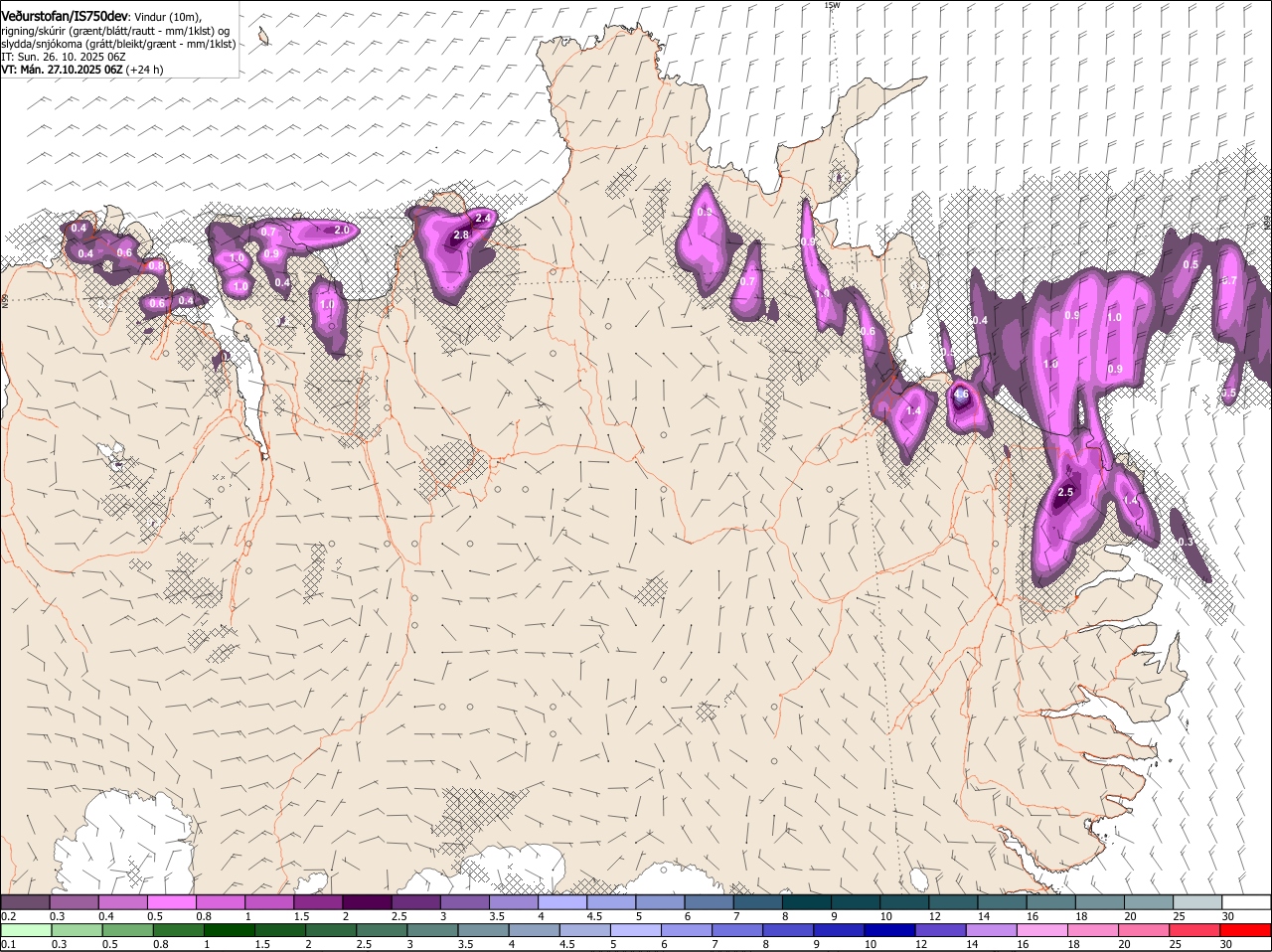Click the 15W longitude label at the top edge
Viewport: 1272px width, 952px height.
pyautogui.click(x=832, y=5)
